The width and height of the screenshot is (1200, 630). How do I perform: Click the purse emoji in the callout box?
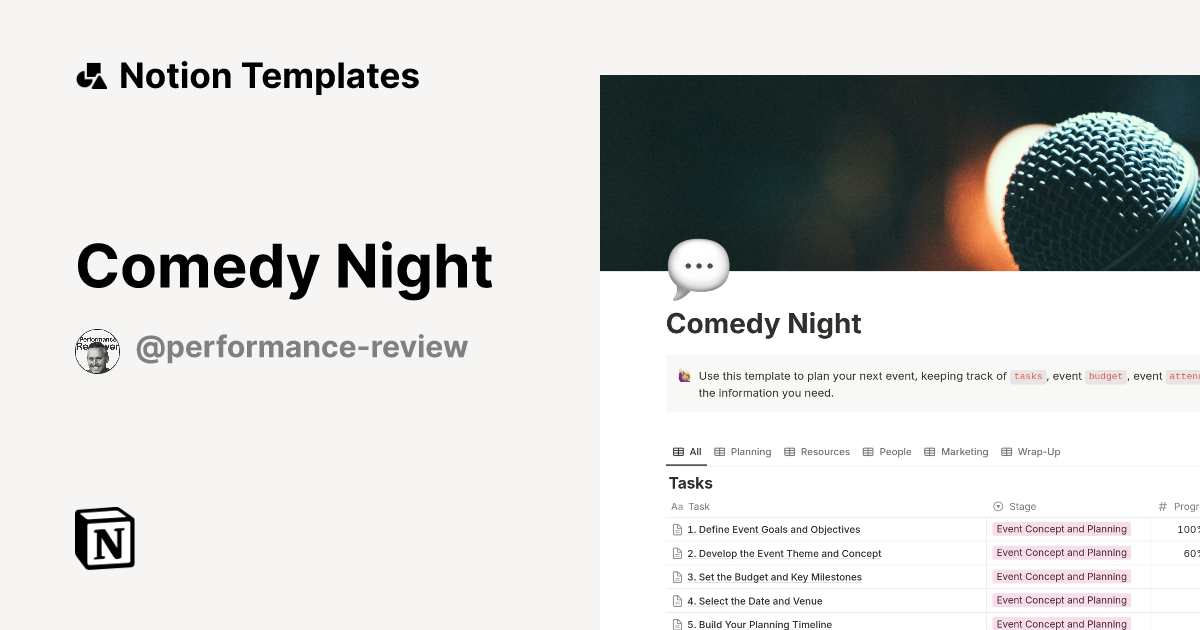(684, 375)
